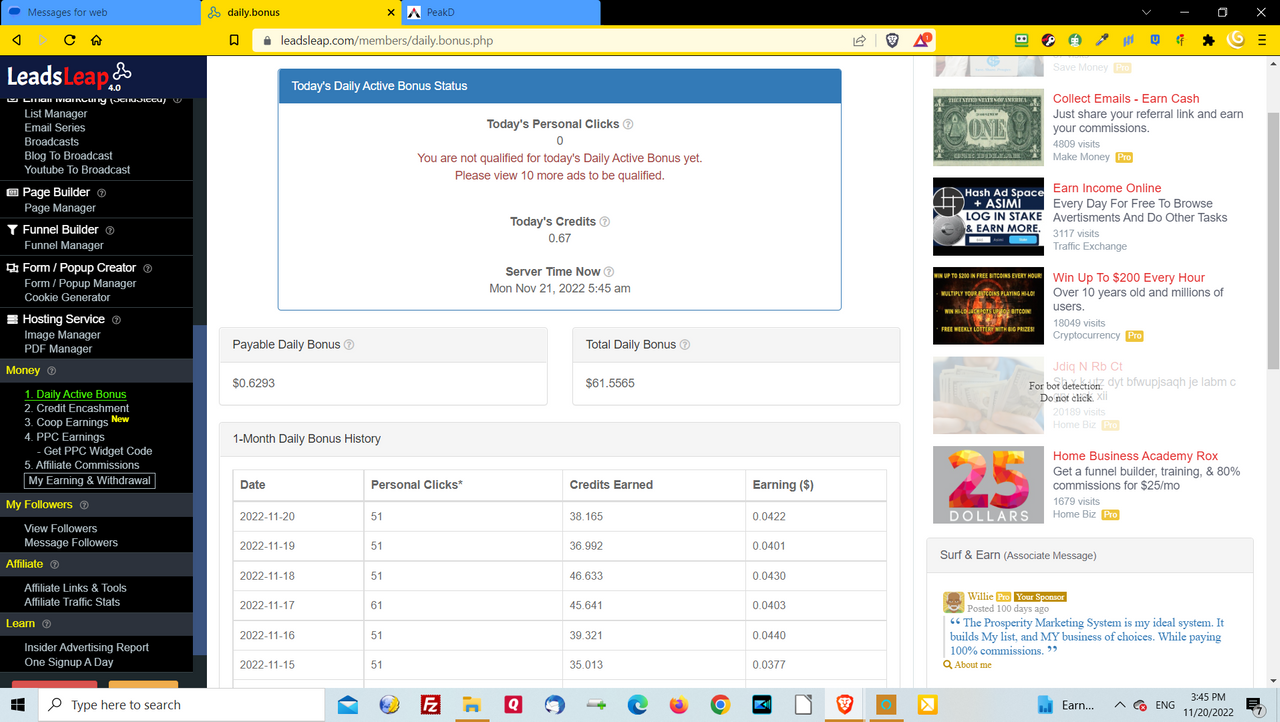The width and height of the screenshot is (1280, 722).
Task: Click the help icon next to Today's Personal Clicks
Action: (628, 124)
